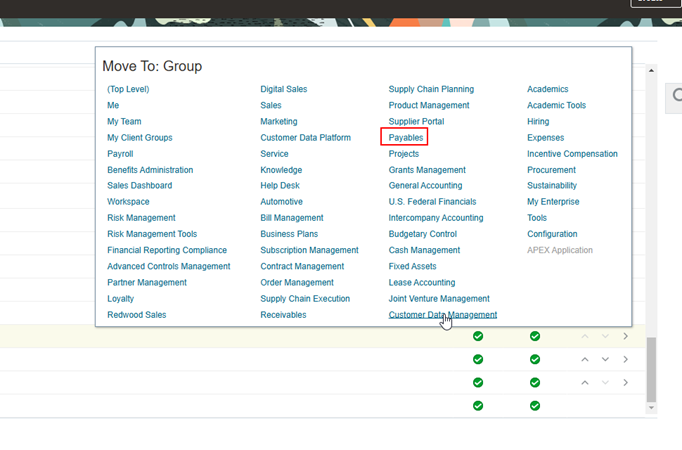Click the Sales group link
The height and width of the screenshot is (450, 682).
tap(271, 105)
